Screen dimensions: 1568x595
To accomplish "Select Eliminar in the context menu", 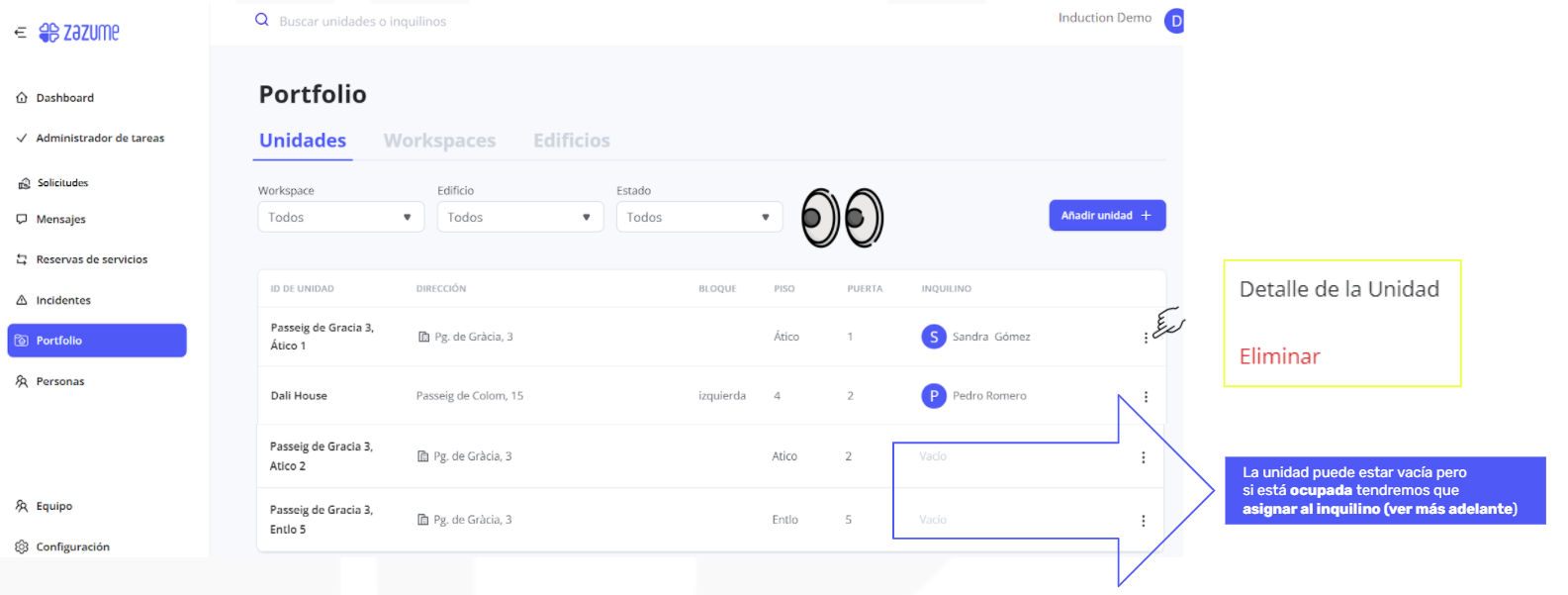I will (x=1279, y=356).
